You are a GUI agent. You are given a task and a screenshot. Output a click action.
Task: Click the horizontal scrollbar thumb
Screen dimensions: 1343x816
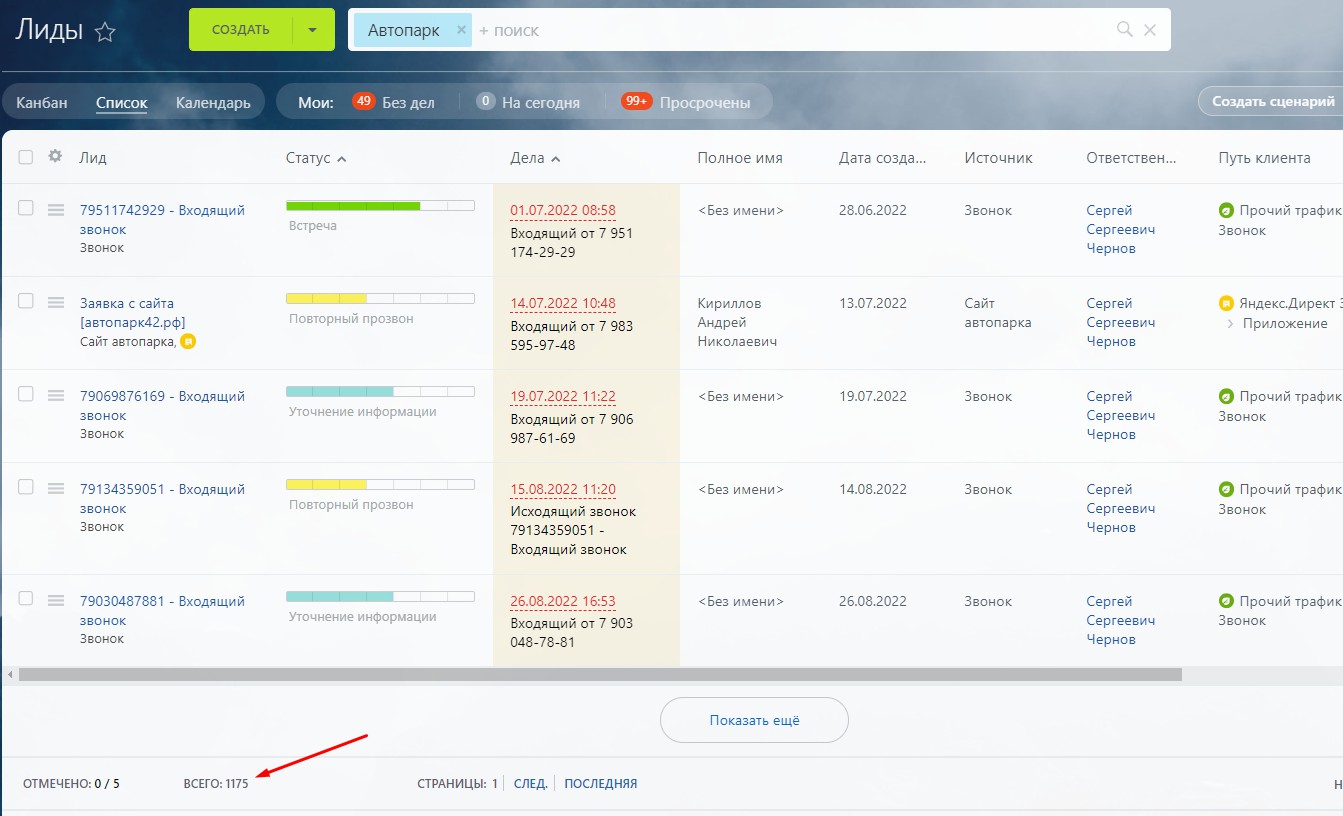coord(600,675)
